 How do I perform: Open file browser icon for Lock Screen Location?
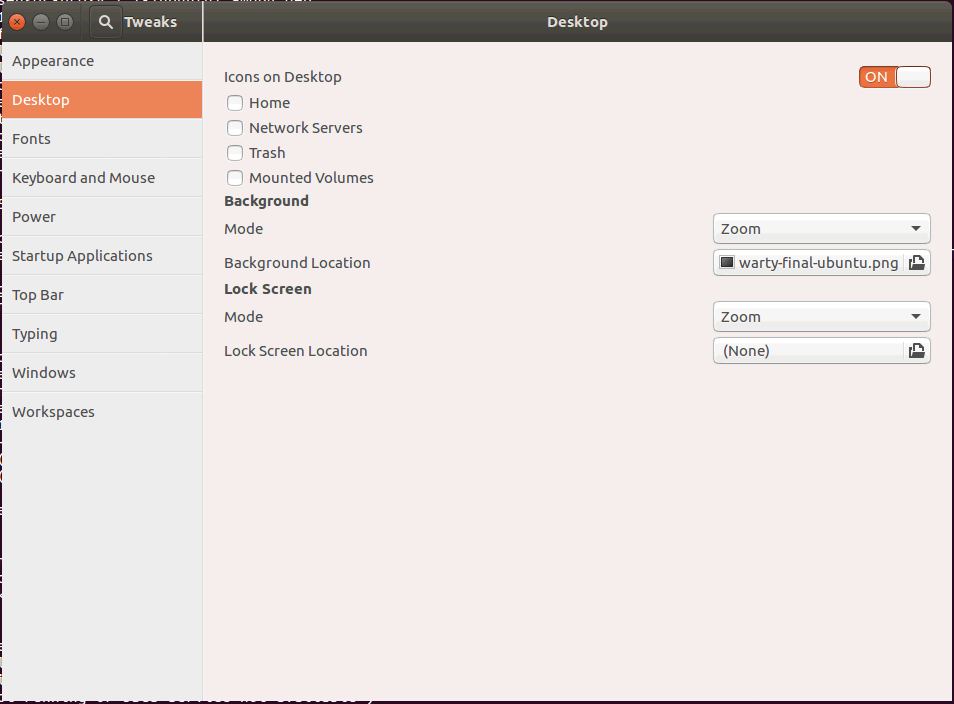[916, 351]
